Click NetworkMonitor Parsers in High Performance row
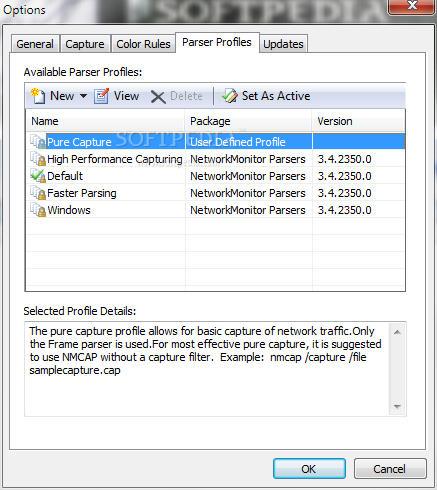This screenshot has width=437, height=490. [x=248, y=159]
